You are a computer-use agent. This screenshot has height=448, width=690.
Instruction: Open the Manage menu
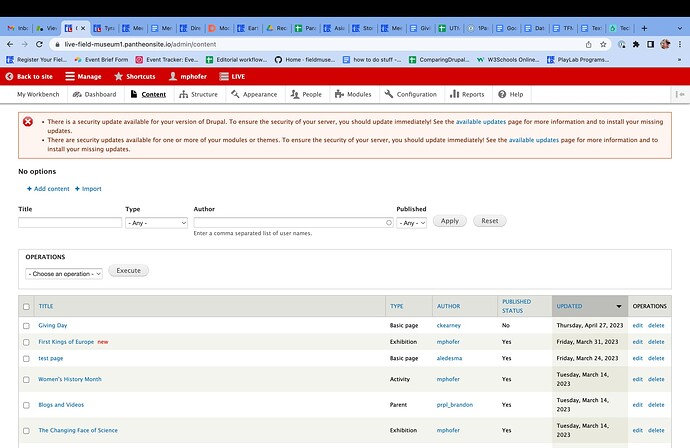click(x=83, y=76)
